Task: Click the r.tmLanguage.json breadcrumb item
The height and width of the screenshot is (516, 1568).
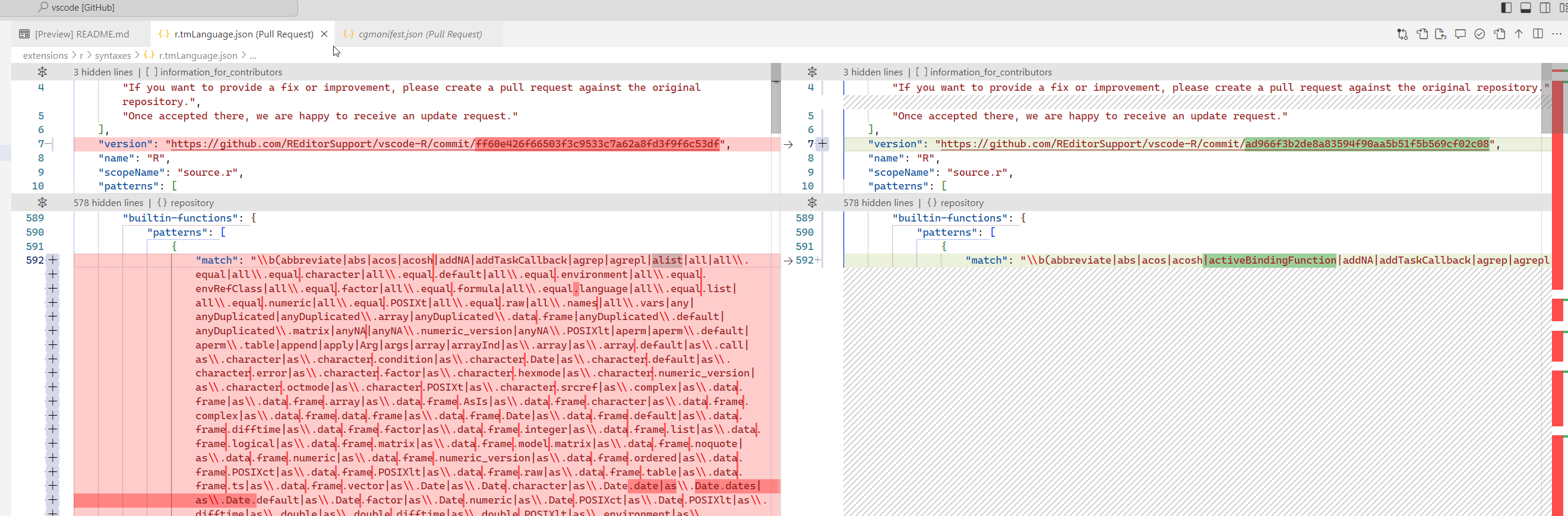Action: coord(198,55)
